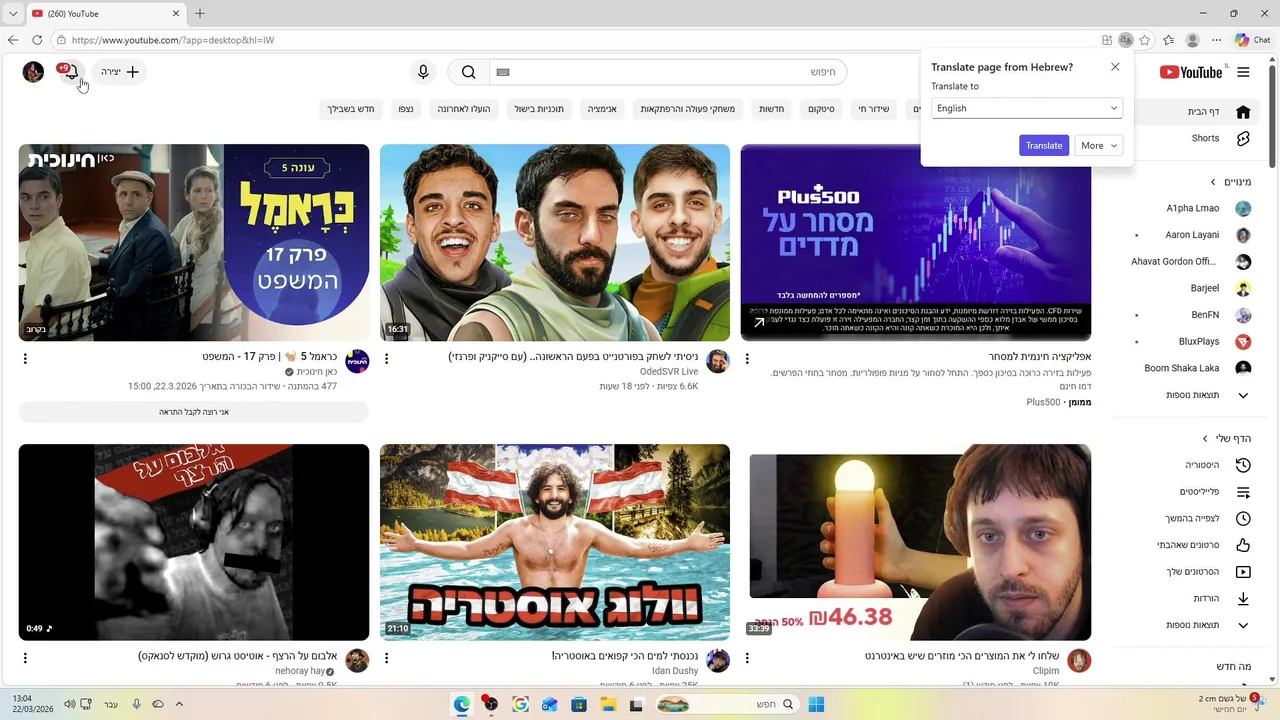Open Edge Copilot Chat button
Image resolution: width=1280 pixels, height=720 pixels.
[x=1253, y=40]
